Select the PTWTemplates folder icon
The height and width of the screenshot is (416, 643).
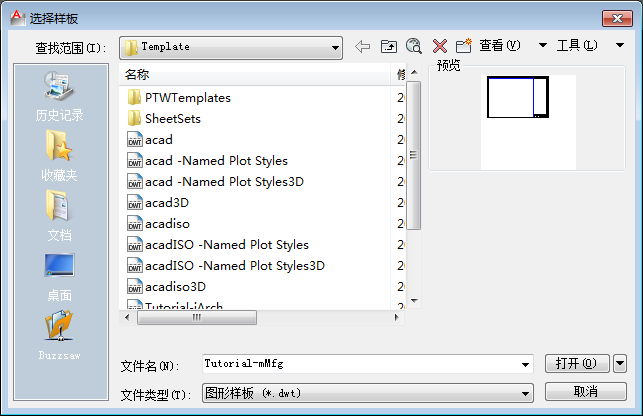(x=135, y=98)
